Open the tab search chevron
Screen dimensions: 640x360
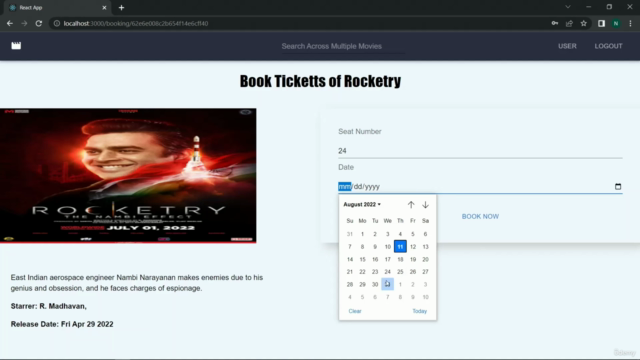tap(568, 7)
